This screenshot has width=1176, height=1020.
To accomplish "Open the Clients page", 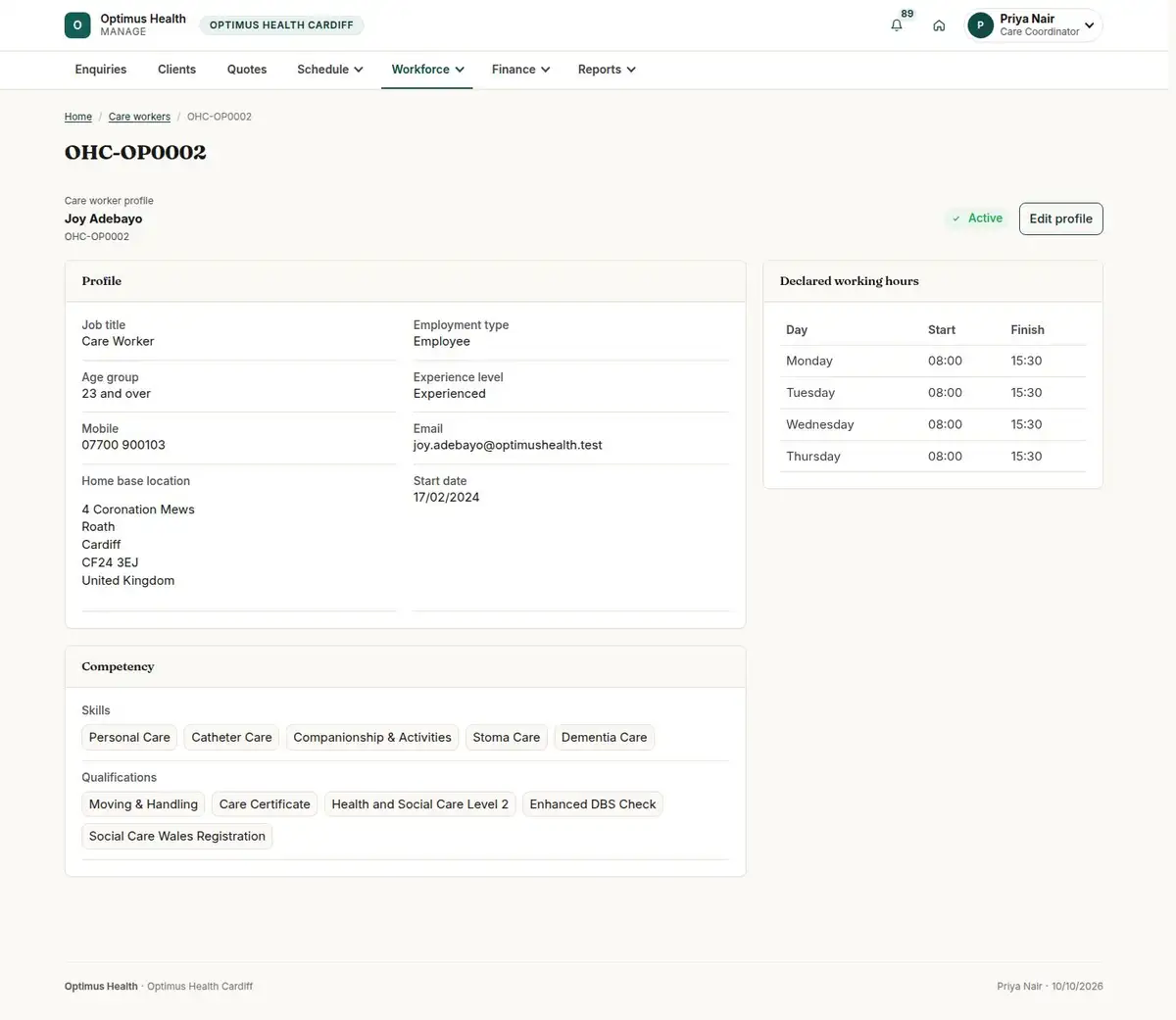I will 176,70.
